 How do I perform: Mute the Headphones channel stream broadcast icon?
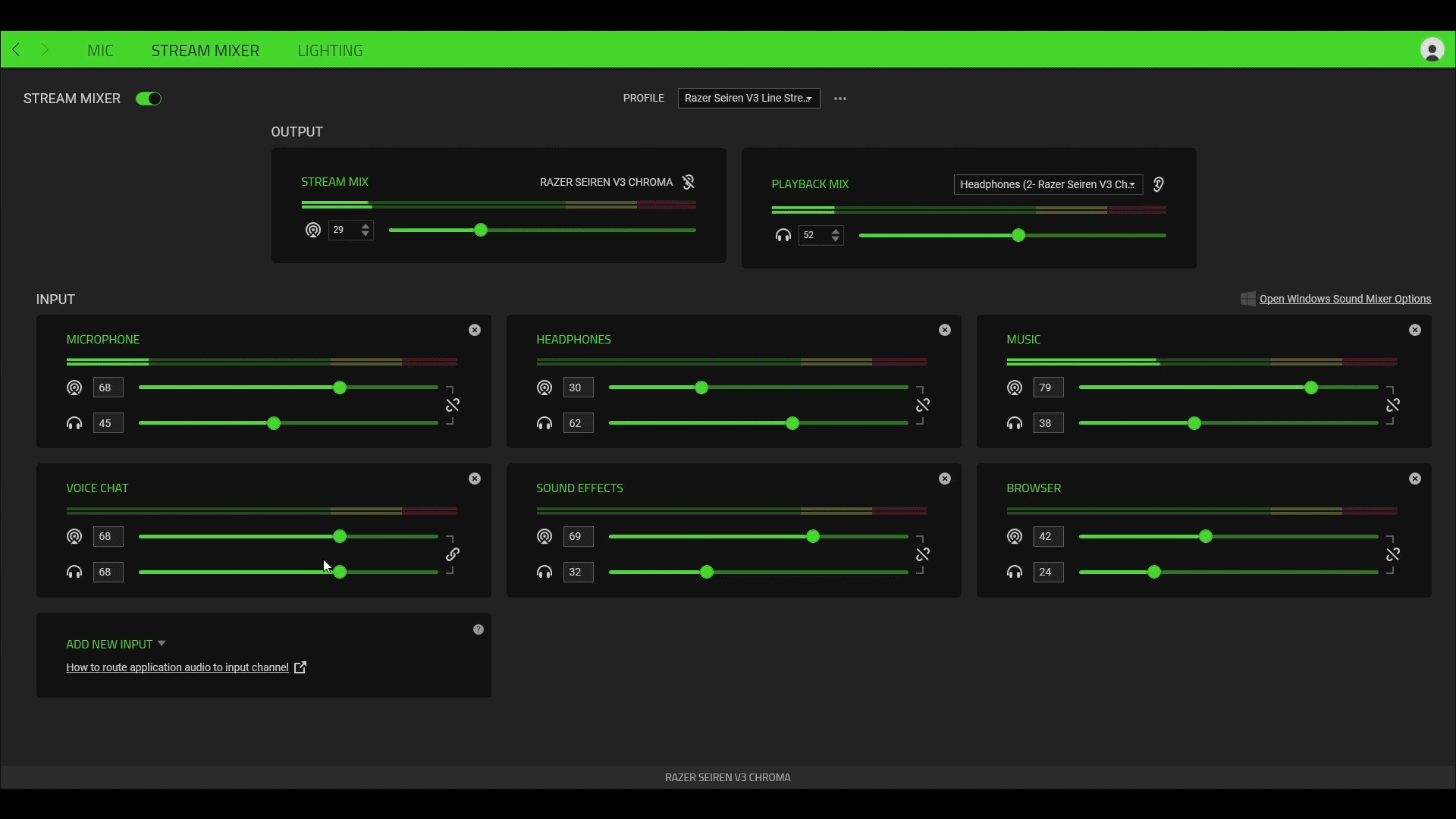tap(544, 388)
